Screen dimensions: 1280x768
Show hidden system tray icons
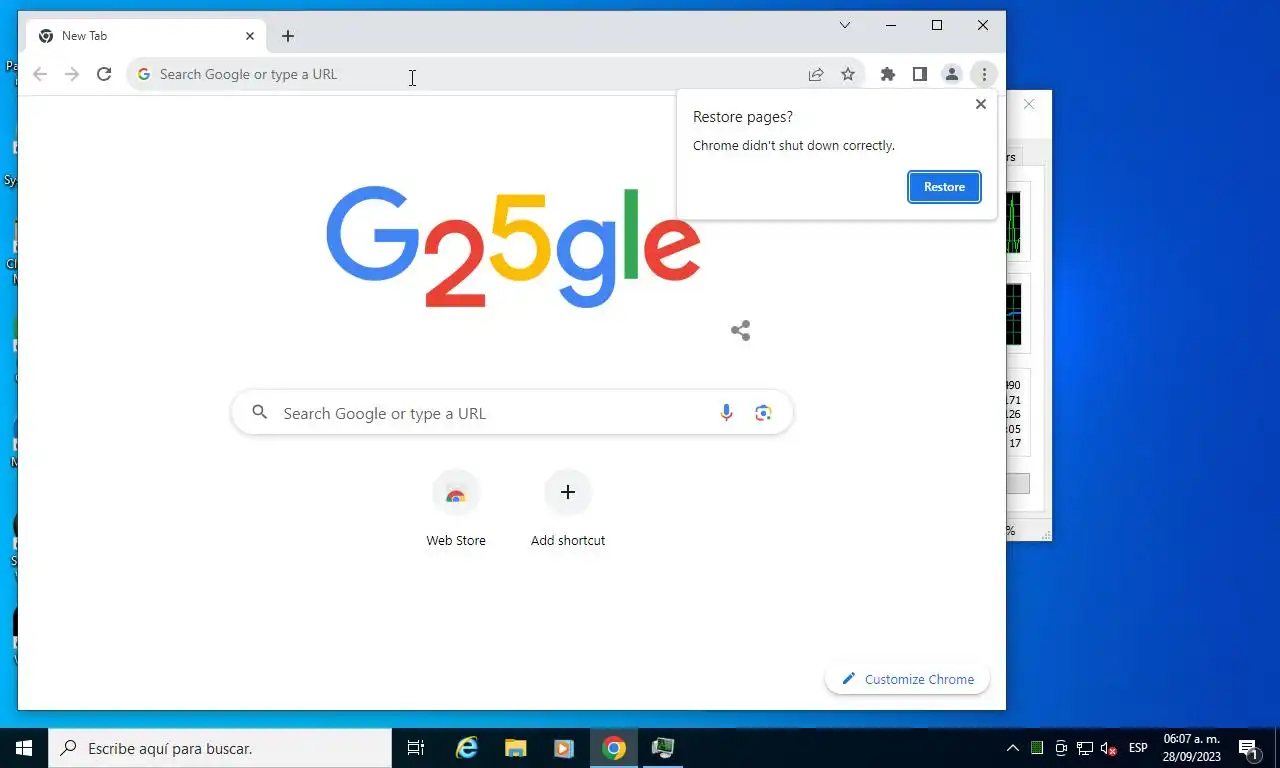tap(1013, 748)
